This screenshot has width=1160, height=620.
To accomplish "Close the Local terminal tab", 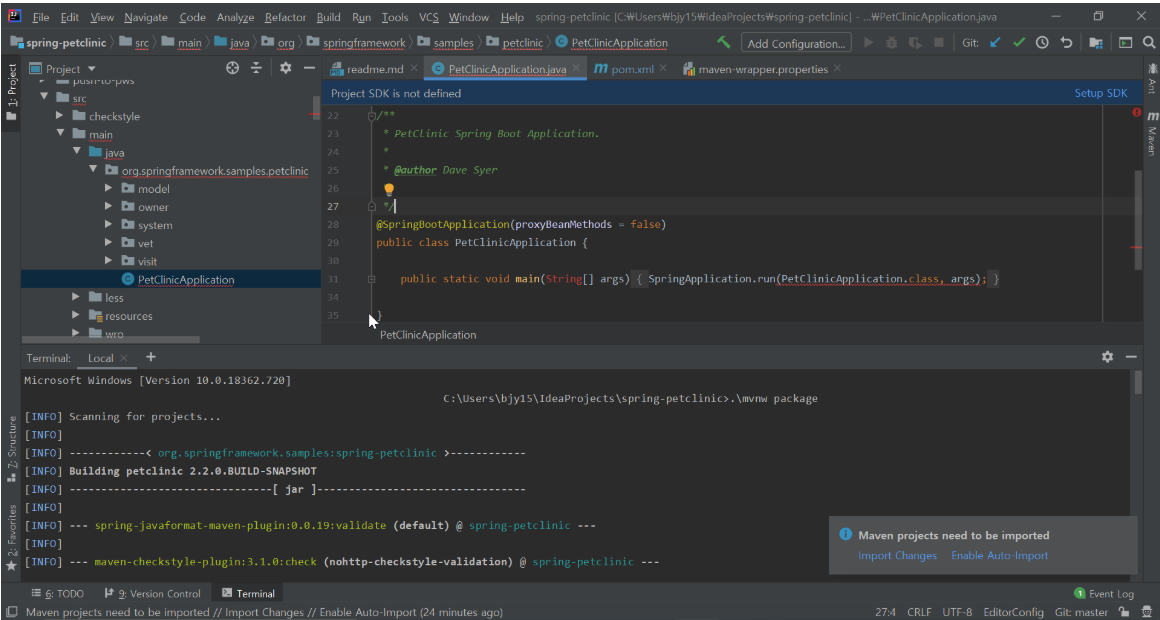I will pyautogui.click(x=124, y=358).
